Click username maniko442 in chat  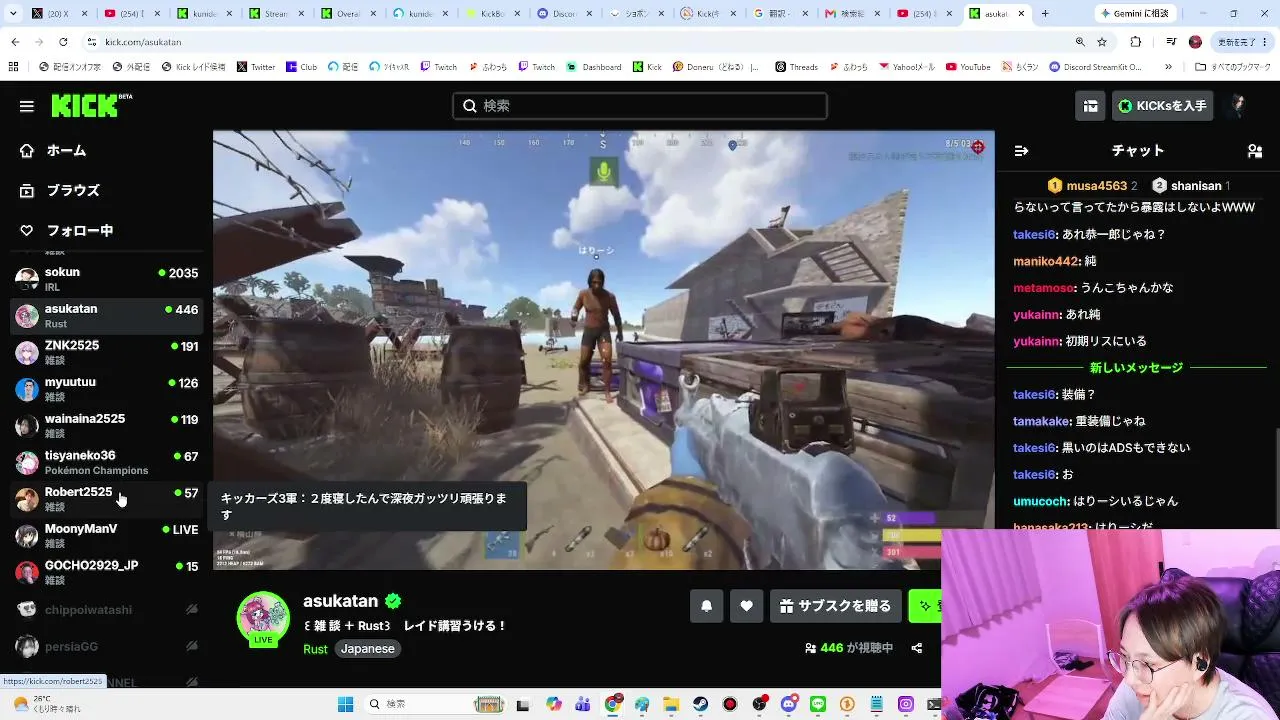click(x=1045, y=261)
